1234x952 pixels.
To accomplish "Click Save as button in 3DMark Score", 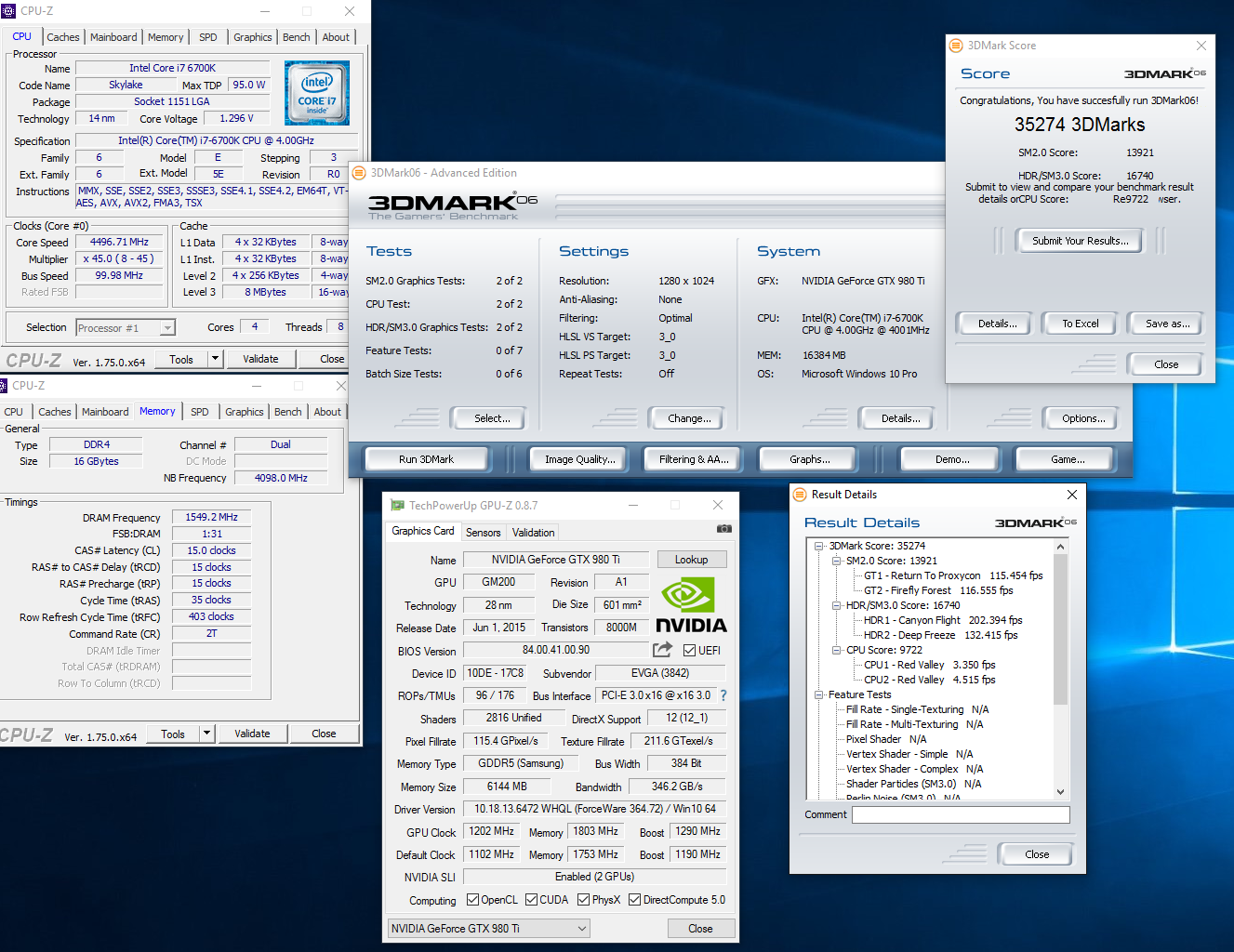I will point(1167,324).
